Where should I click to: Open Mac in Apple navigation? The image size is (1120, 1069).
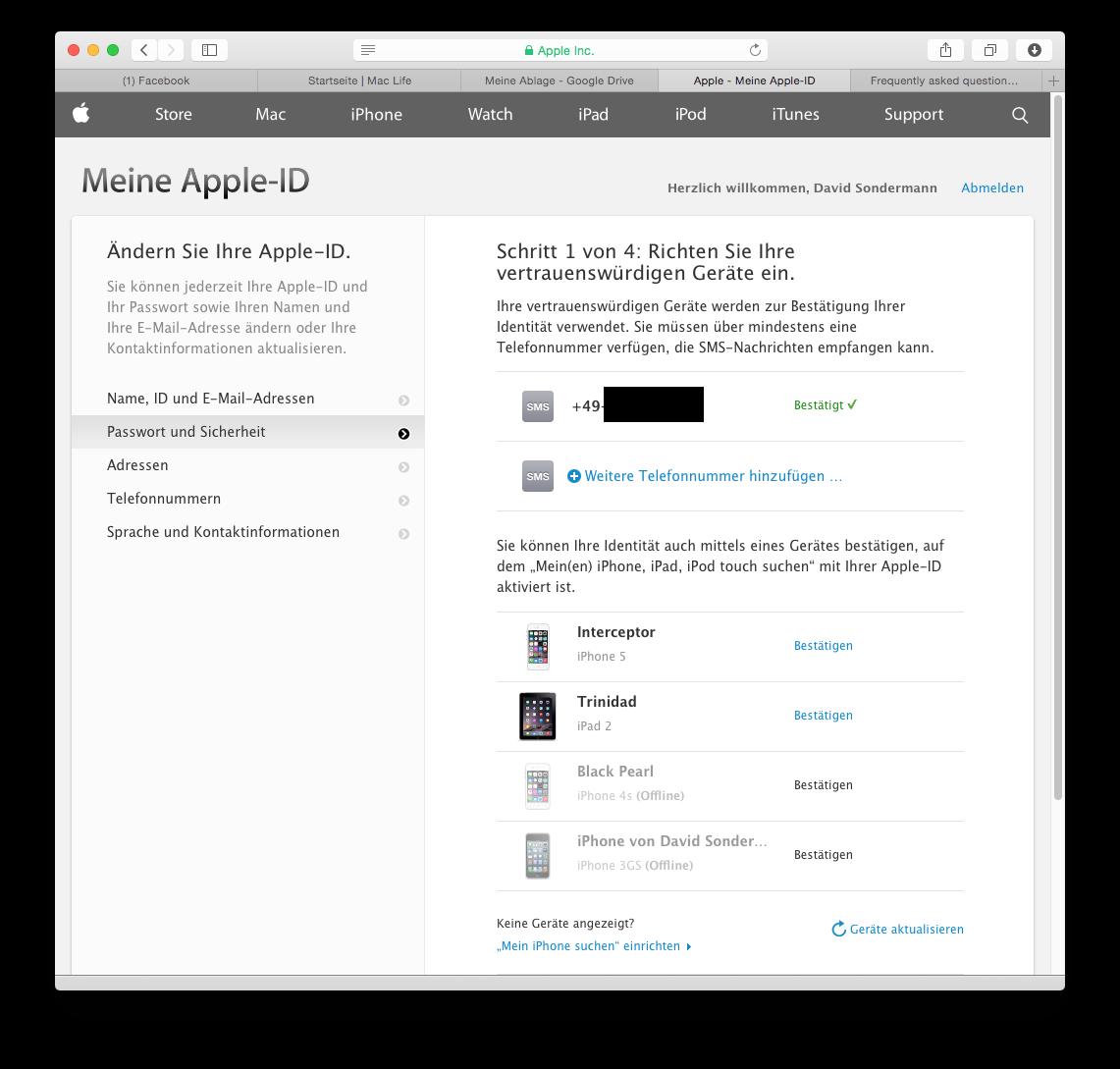[271, 114]
